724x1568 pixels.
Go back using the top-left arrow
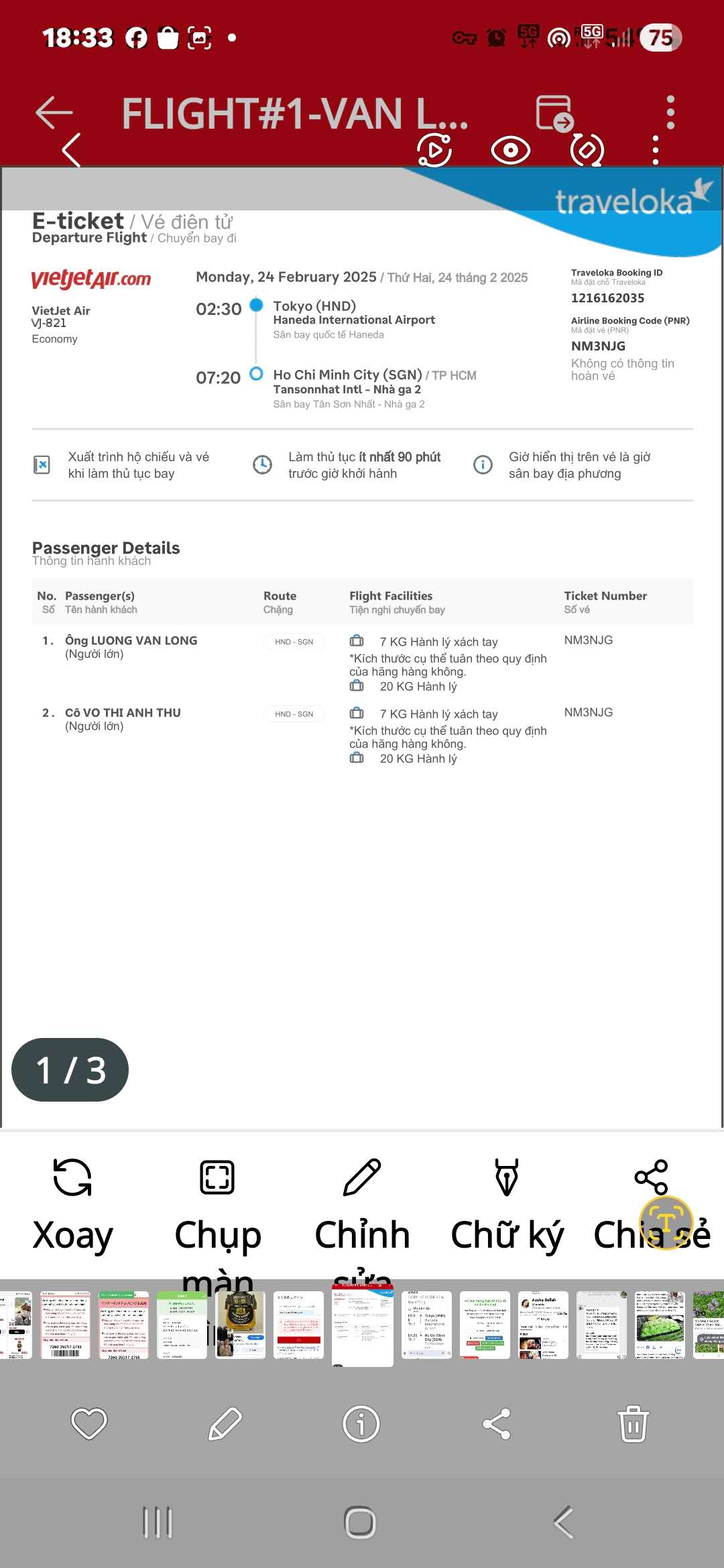pos(54,112)
